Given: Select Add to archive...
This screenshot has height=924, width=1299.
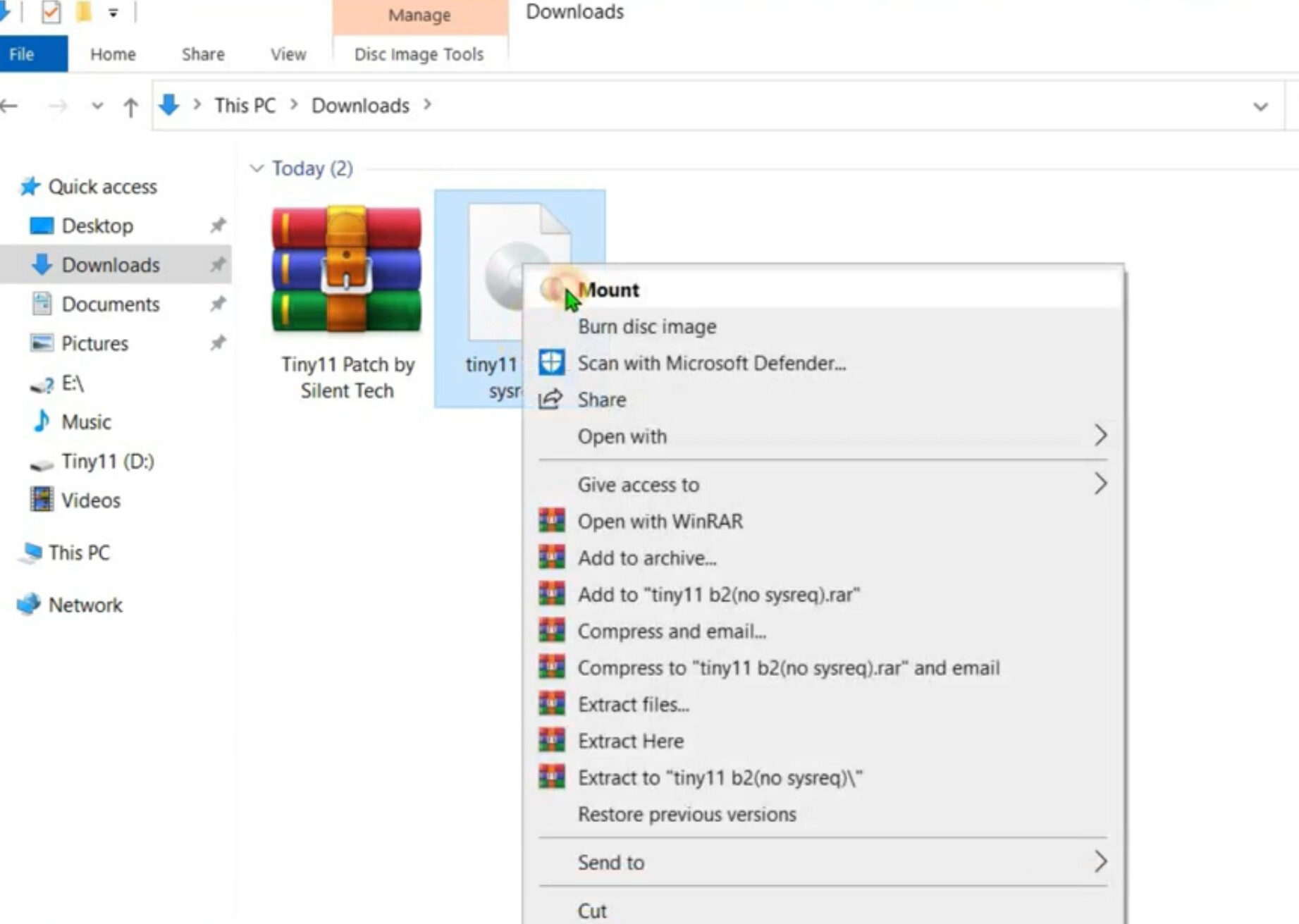Looking at the screenshot, I should [x=823, y=558].
